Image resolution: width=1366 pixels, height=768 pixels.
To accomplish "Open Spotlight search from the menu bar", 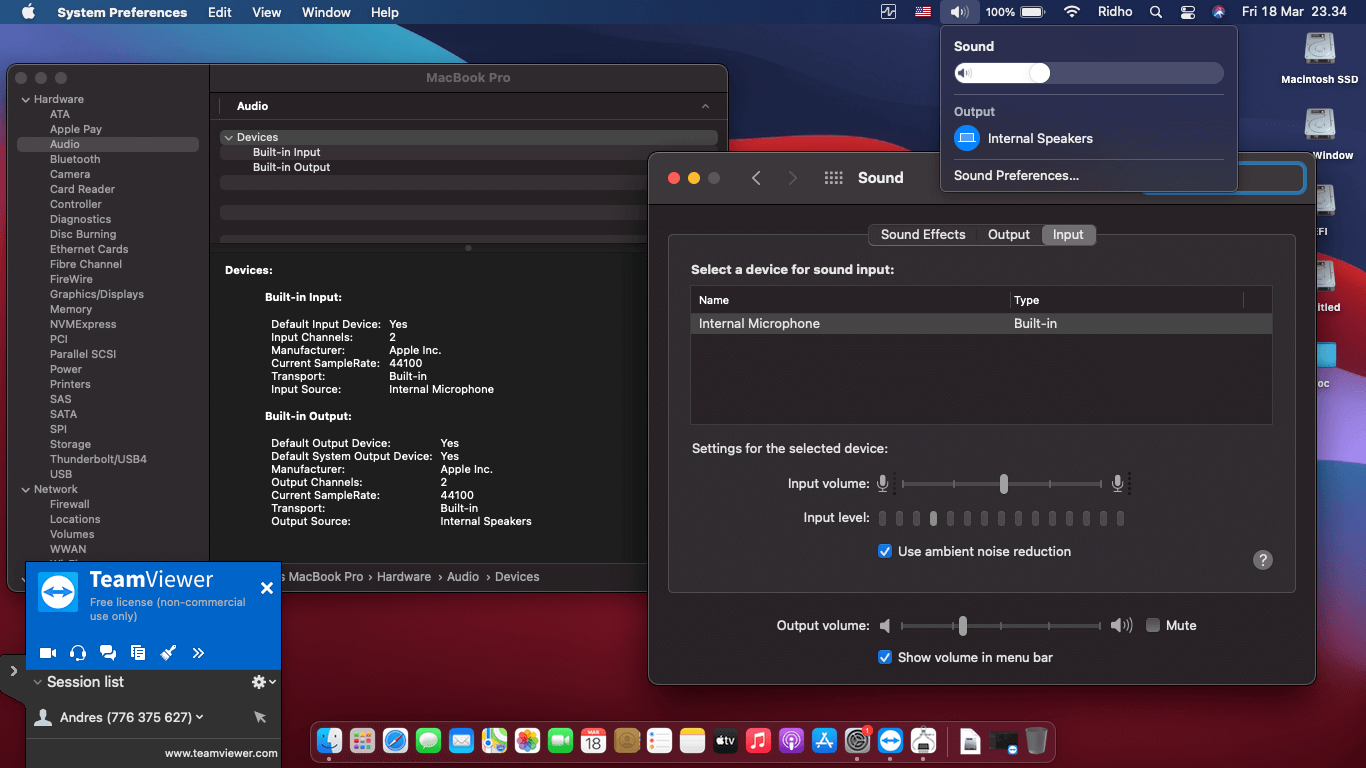I will [1154, 12].
